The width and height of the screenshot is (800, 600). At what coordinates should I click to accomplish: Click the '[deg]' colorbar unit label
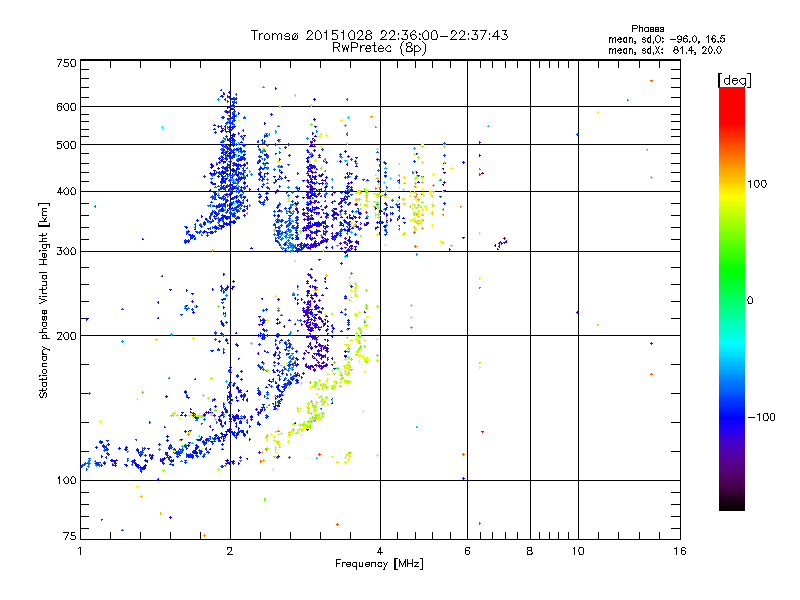coord(734,80)
